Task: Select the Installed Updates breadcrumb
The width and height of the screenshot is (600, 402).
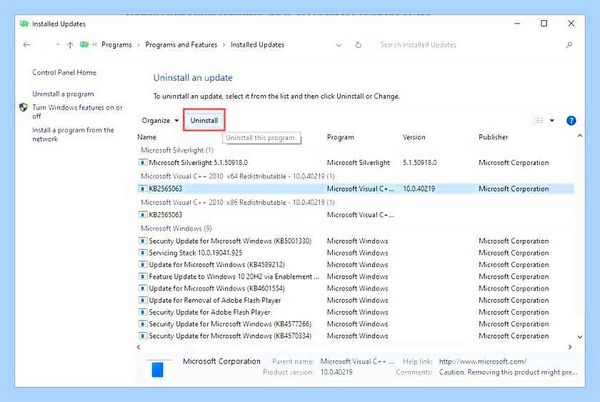Action: (x=257, y=45)
